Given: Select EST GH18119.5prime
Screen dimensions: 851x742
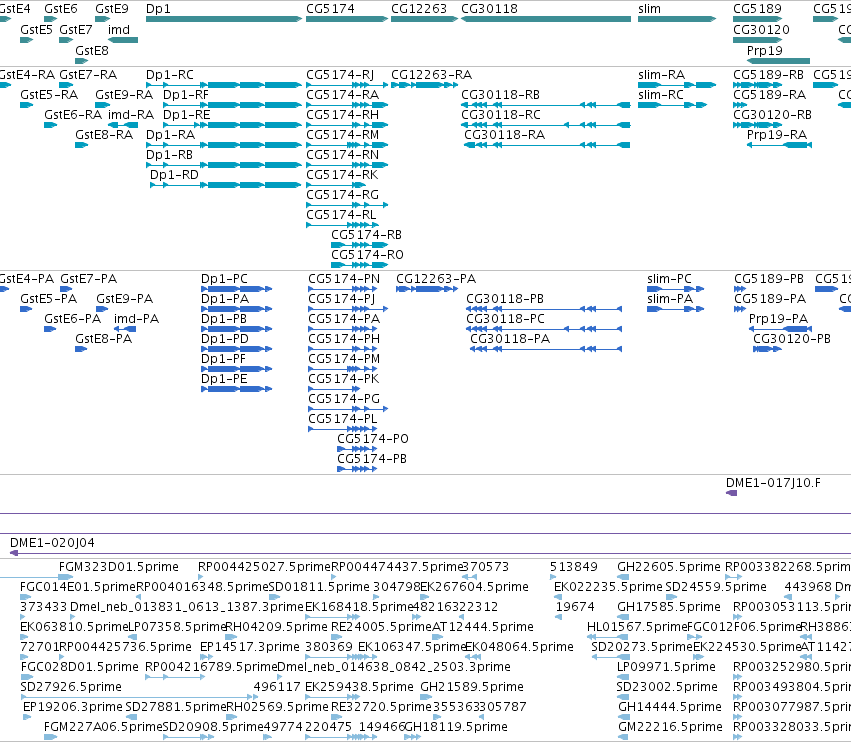Looking at the screenshot, I should (456, 726).
